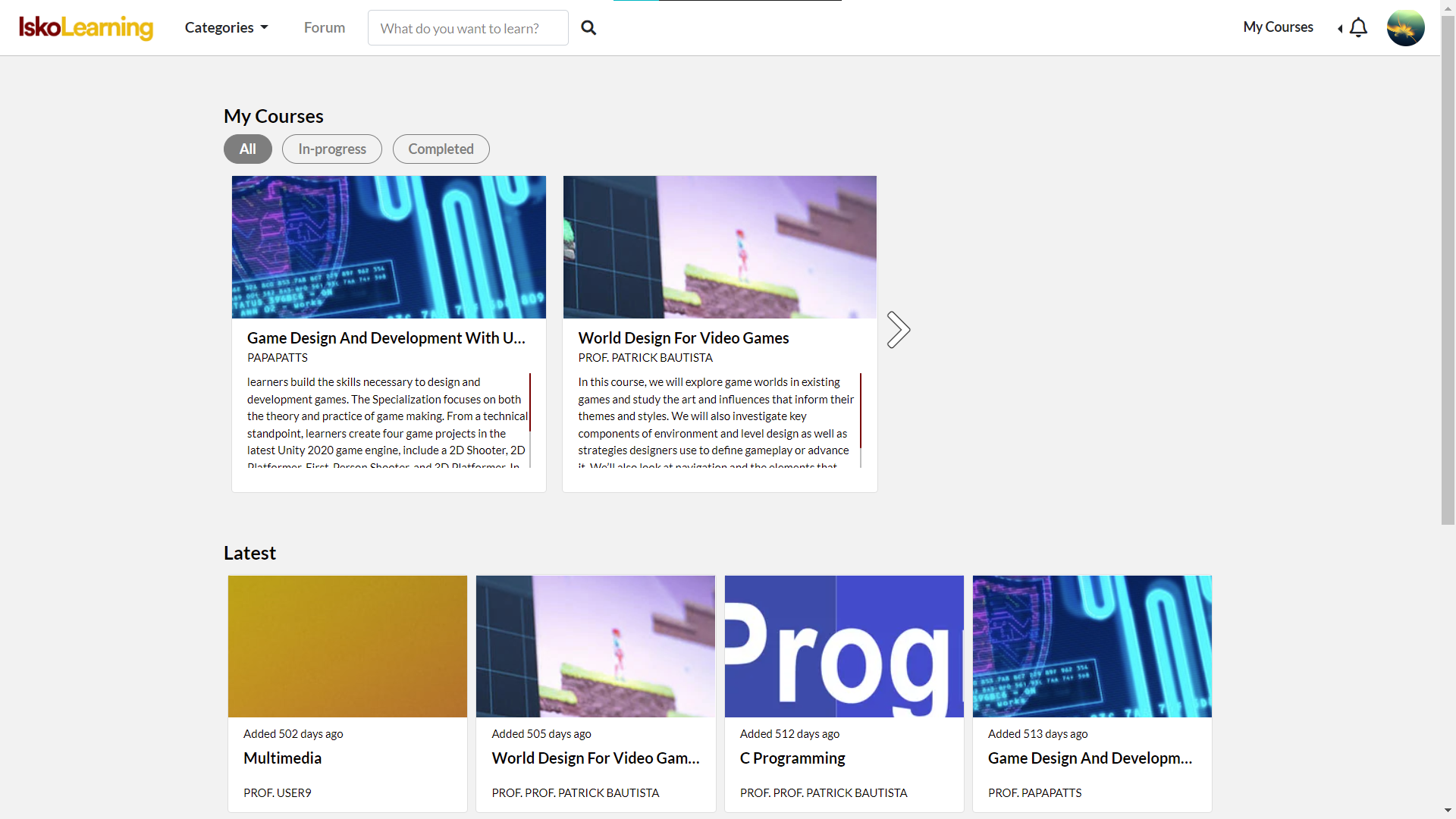Click PROF. USER9 instructor name
Screen dimensions: 1456x819
[x=278, y=793]
